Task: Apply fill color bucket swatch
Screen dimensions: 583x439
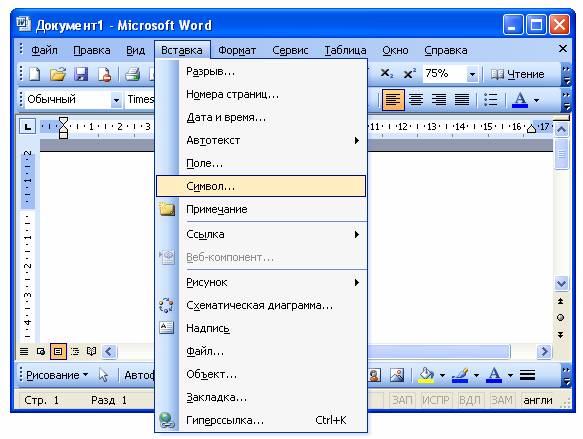Action: (x=426, y=375)
